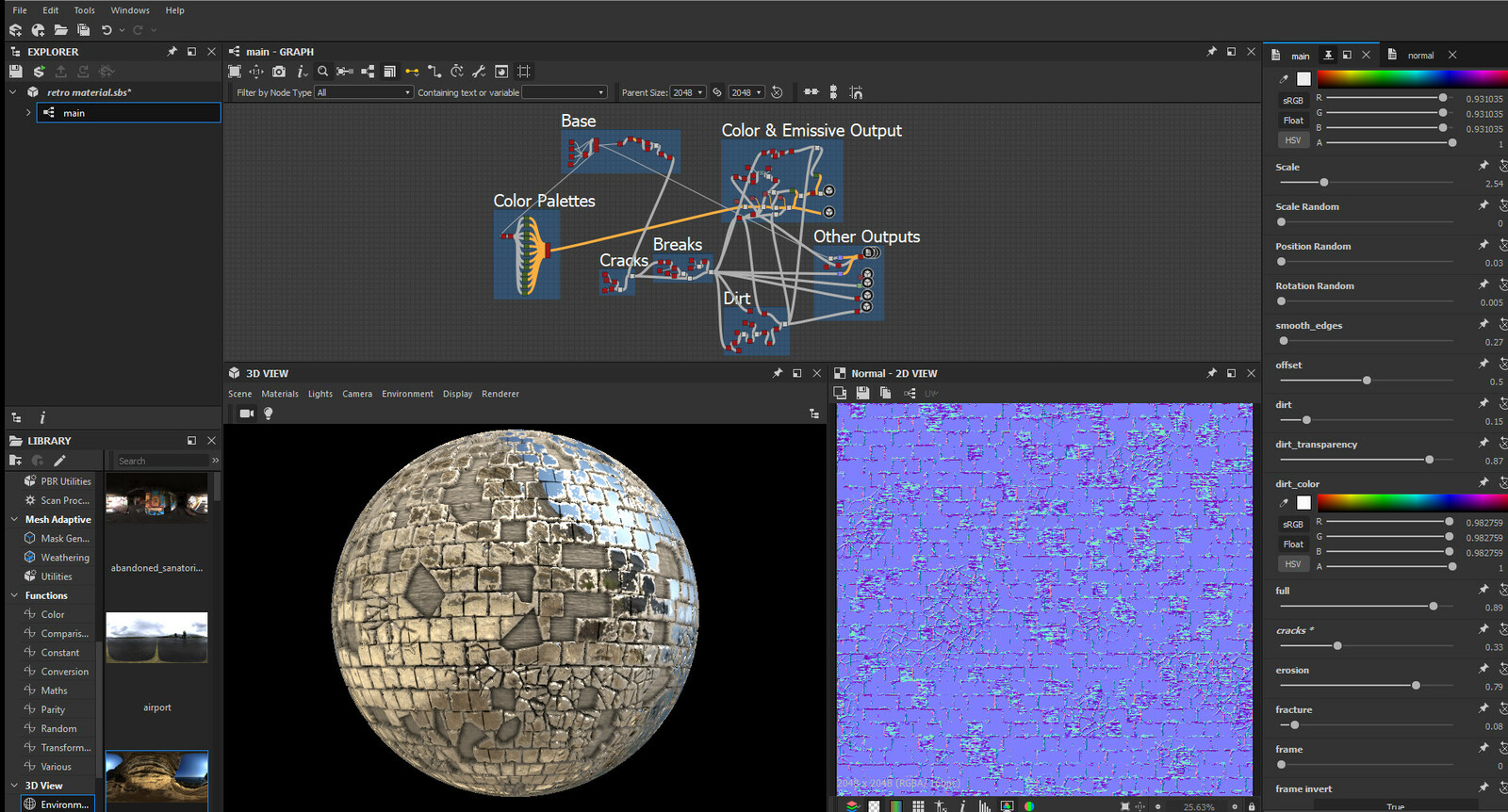Collapse retro material.sbs package tree

(13, 92)
